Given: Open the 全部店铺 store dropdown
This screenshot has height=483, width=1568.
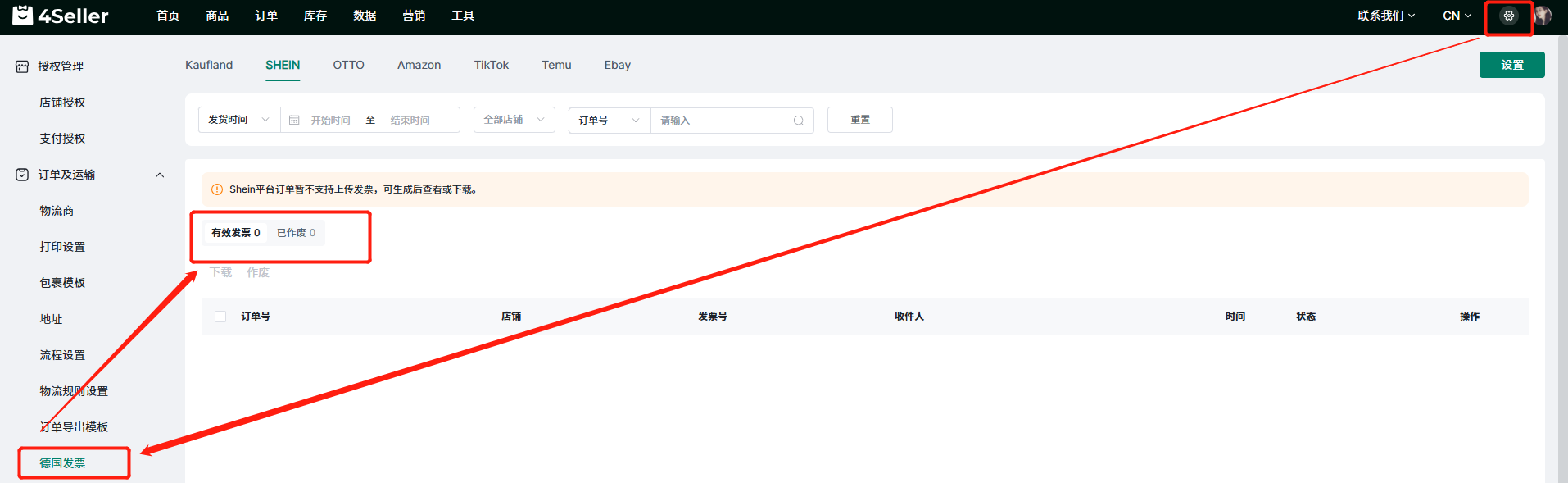Looking at the screenshot, I should tap(514, 120).
